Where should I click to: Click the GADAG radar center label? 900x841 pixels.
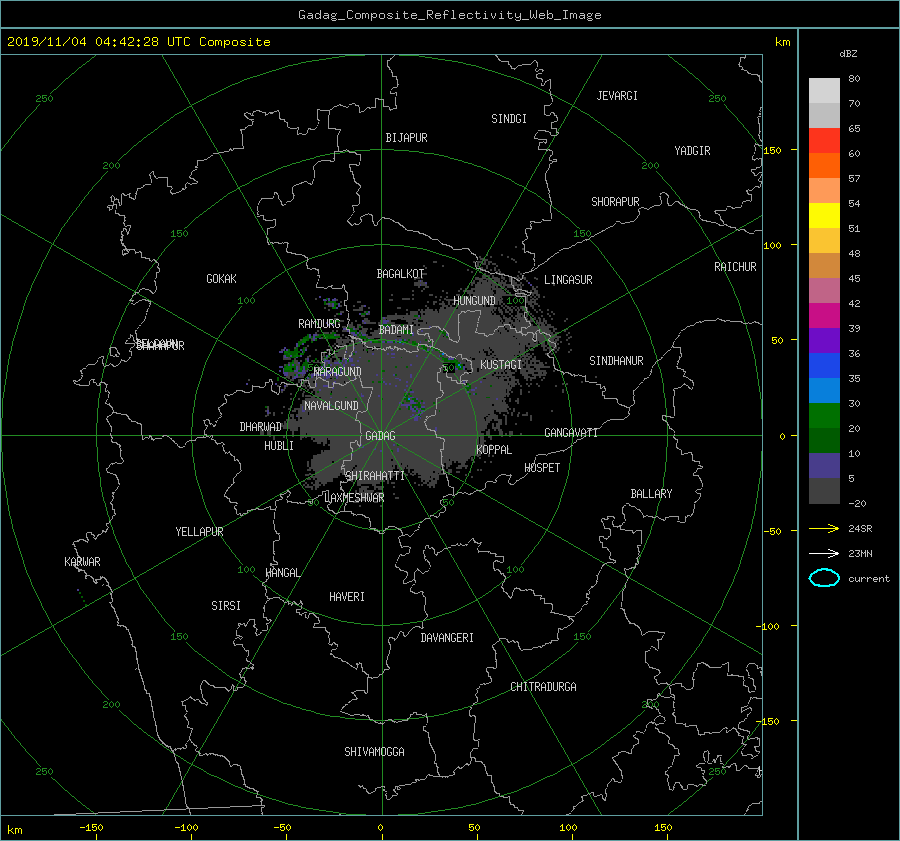tap(381, 436)
